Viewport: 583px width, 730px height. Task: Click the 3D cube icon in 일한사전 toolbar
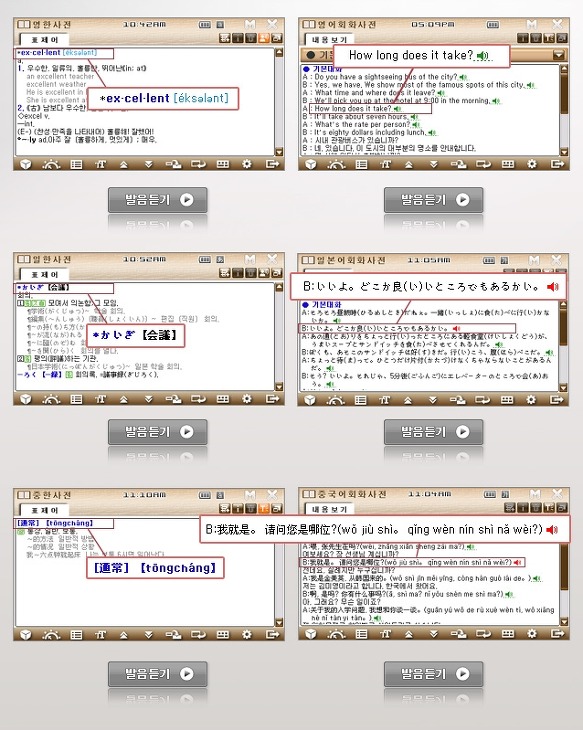26,399
